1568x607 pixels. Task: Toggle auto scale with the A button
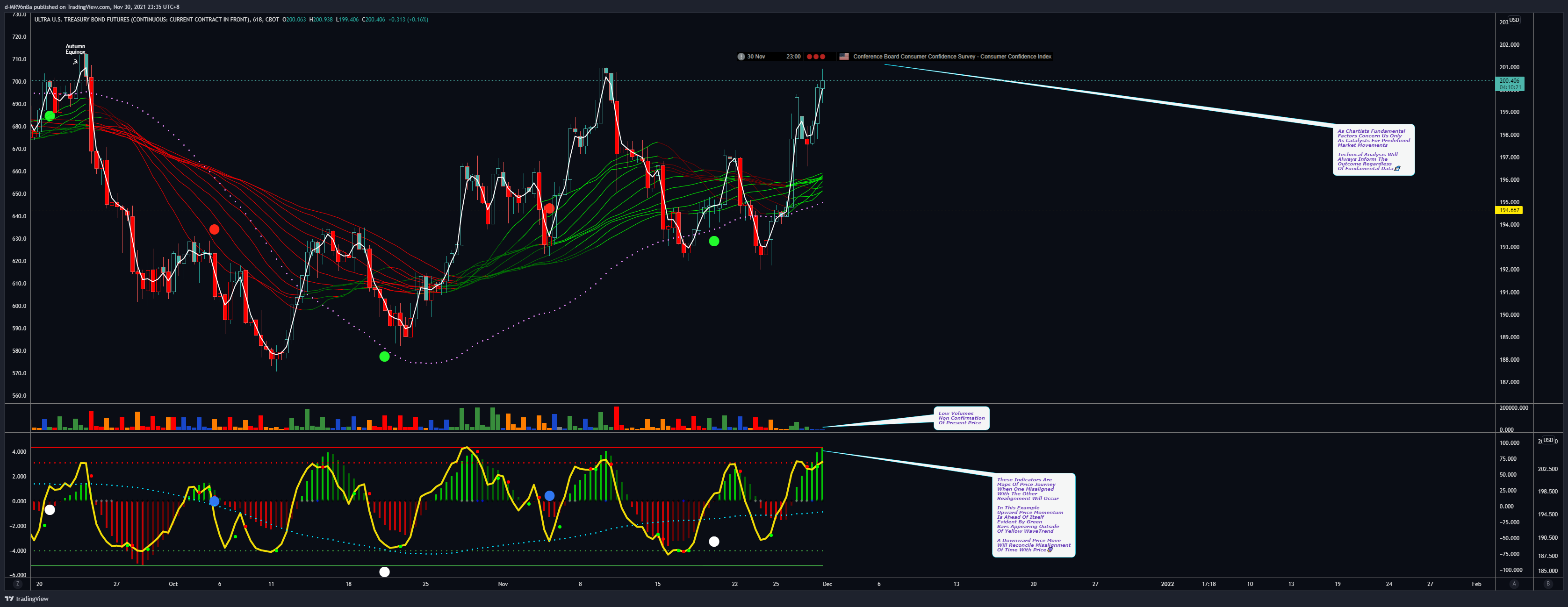[x=1514, y=584]
